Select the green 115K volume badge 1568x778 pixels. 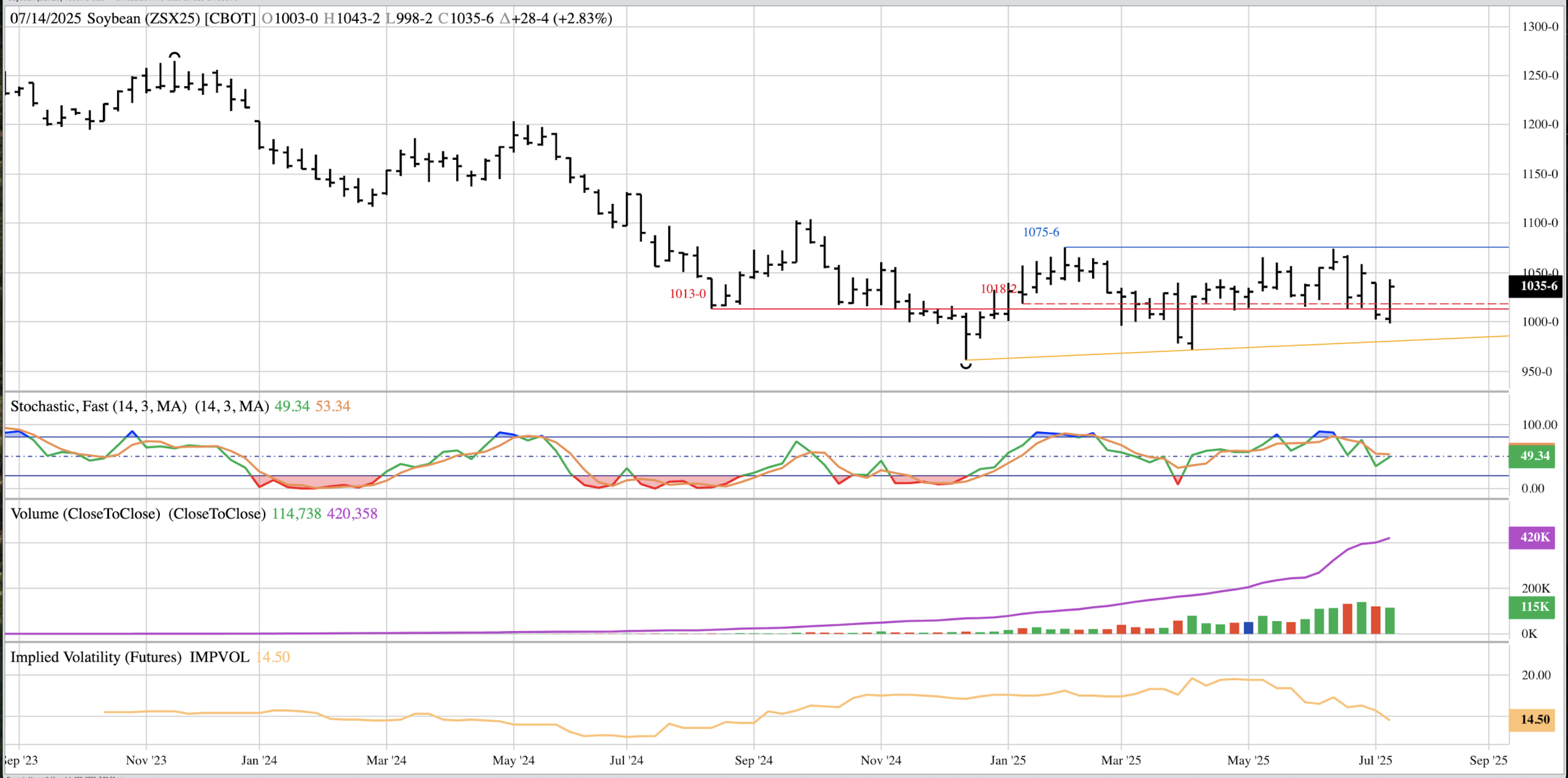[1531, 607]
